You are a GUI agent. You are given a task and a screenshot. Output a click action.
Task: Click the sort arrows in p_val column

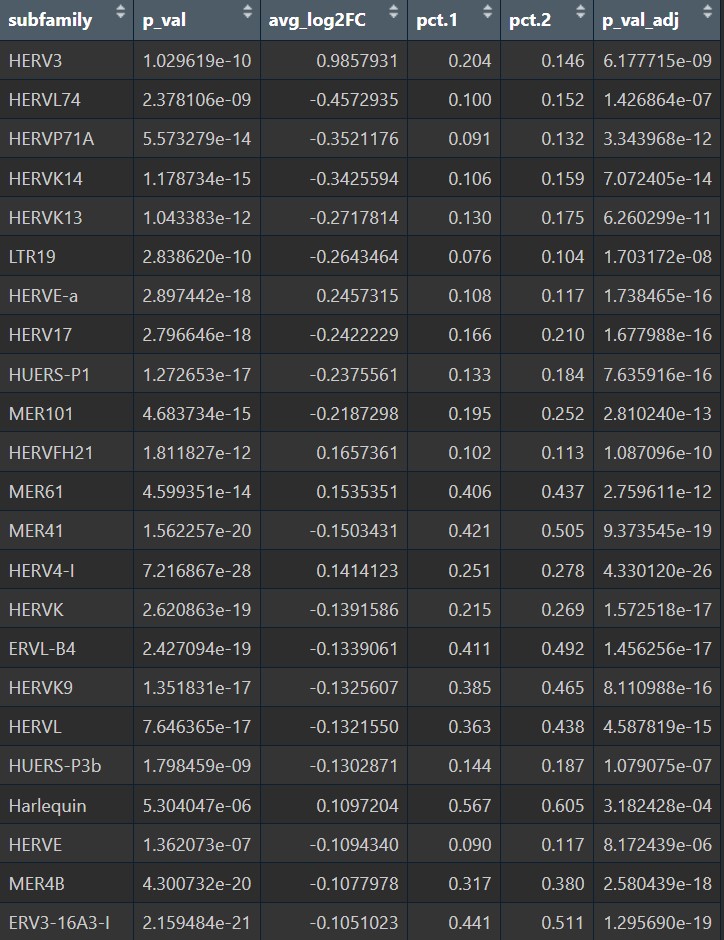point(248,14)
